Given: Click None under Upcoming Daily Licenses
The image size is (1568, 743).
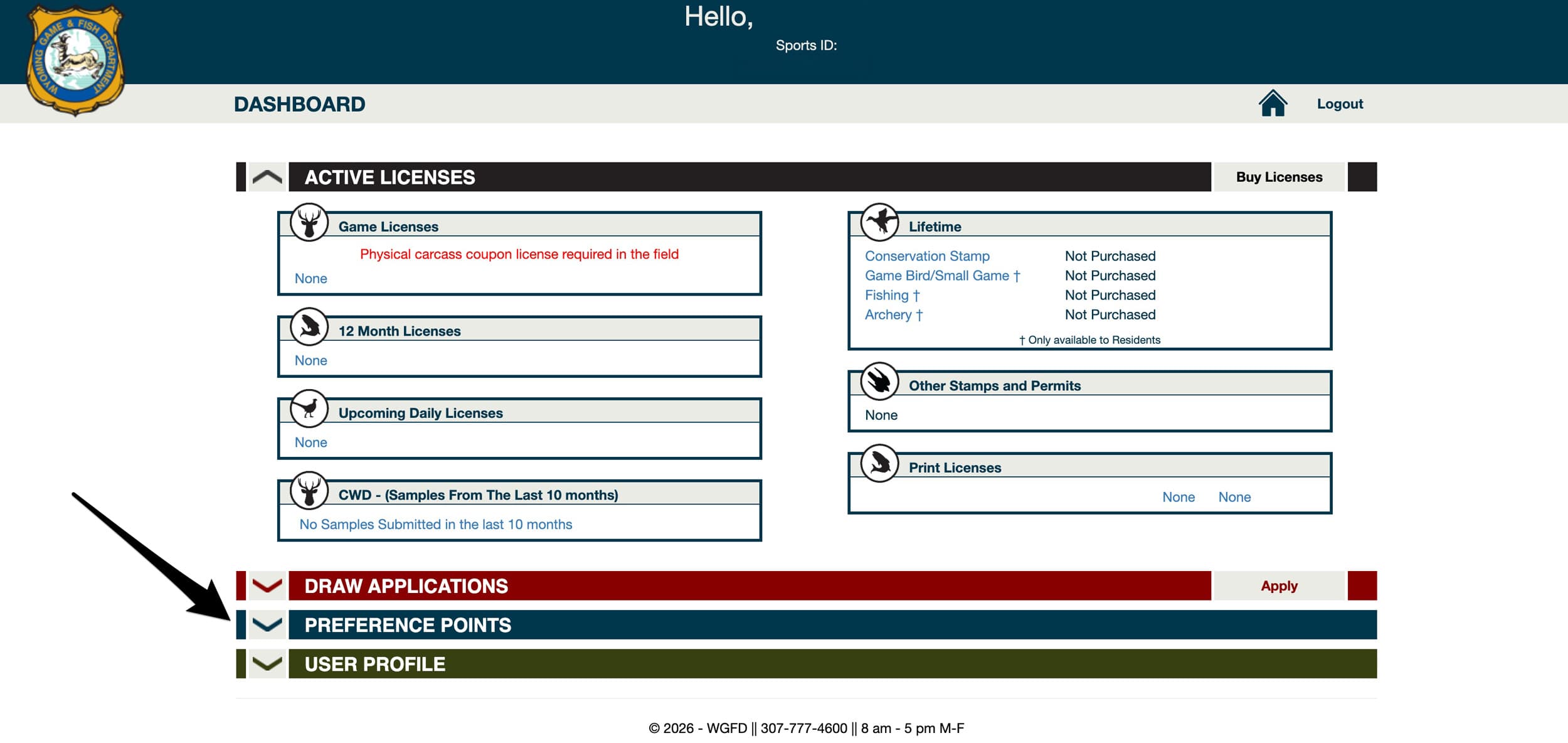Looking at the screenshot, I should click(311, 442).
